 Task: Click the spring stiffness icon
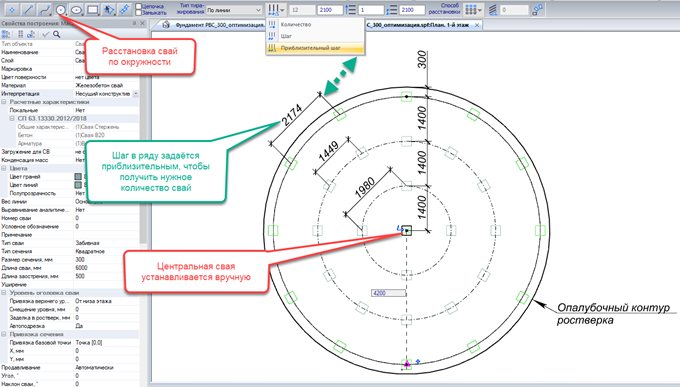click(493, 10)
